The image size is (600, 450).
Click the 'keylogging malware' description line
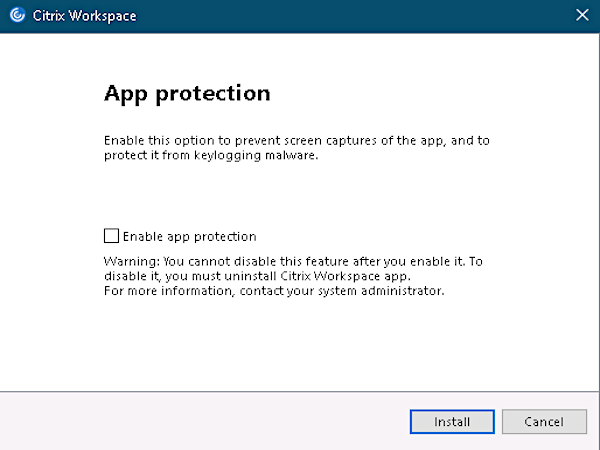[211, 155]
